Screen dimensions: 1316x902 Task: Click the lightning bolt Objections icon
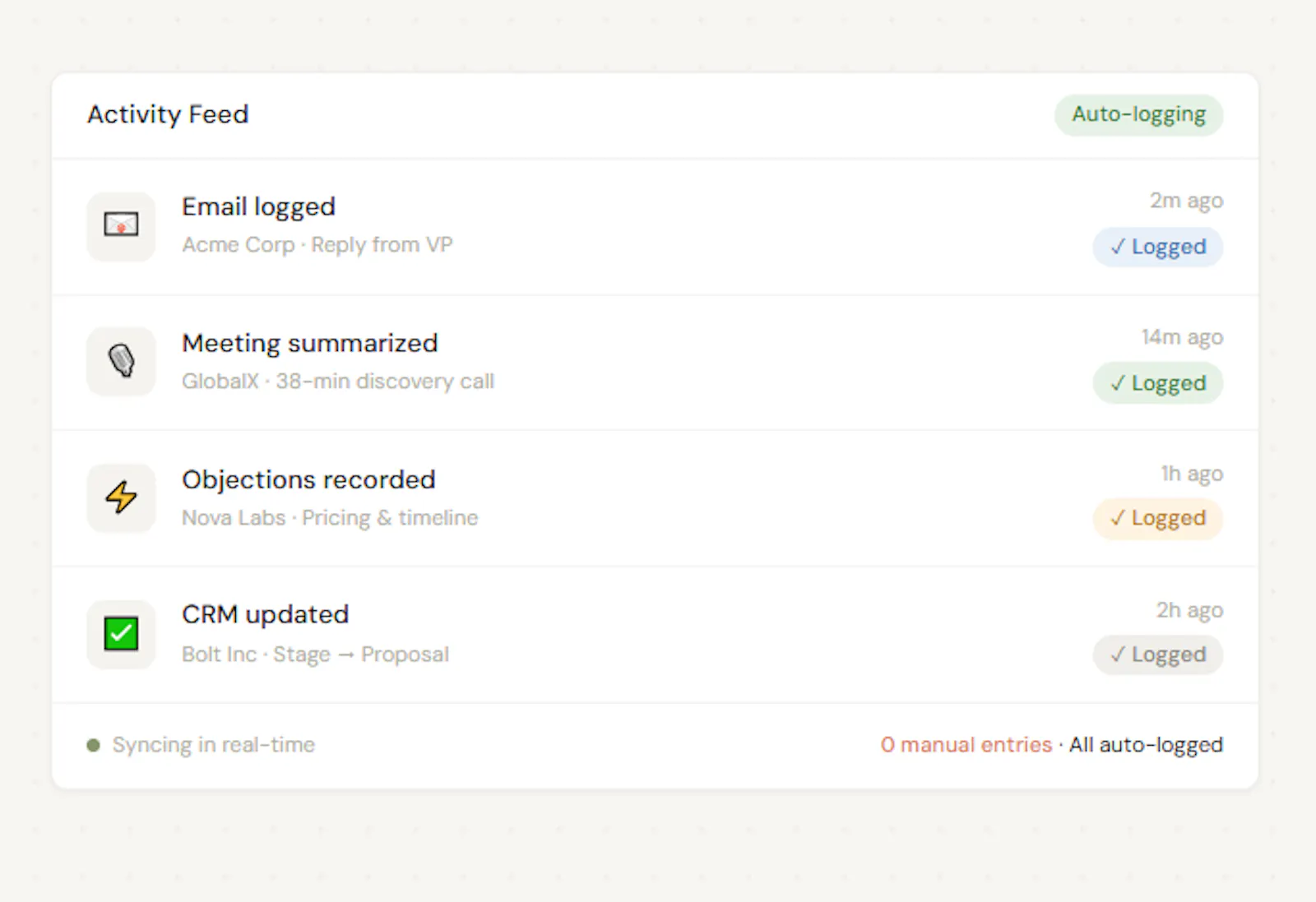point(121,497)
